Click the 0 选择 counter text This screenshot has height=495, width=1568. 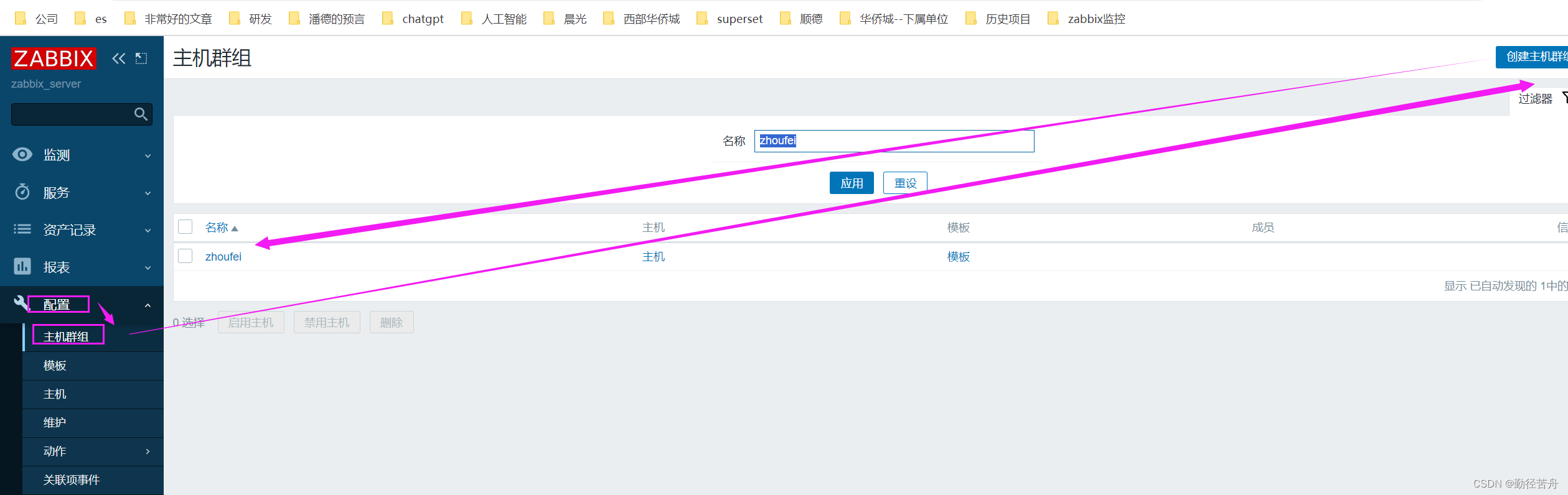coord(189,322)
